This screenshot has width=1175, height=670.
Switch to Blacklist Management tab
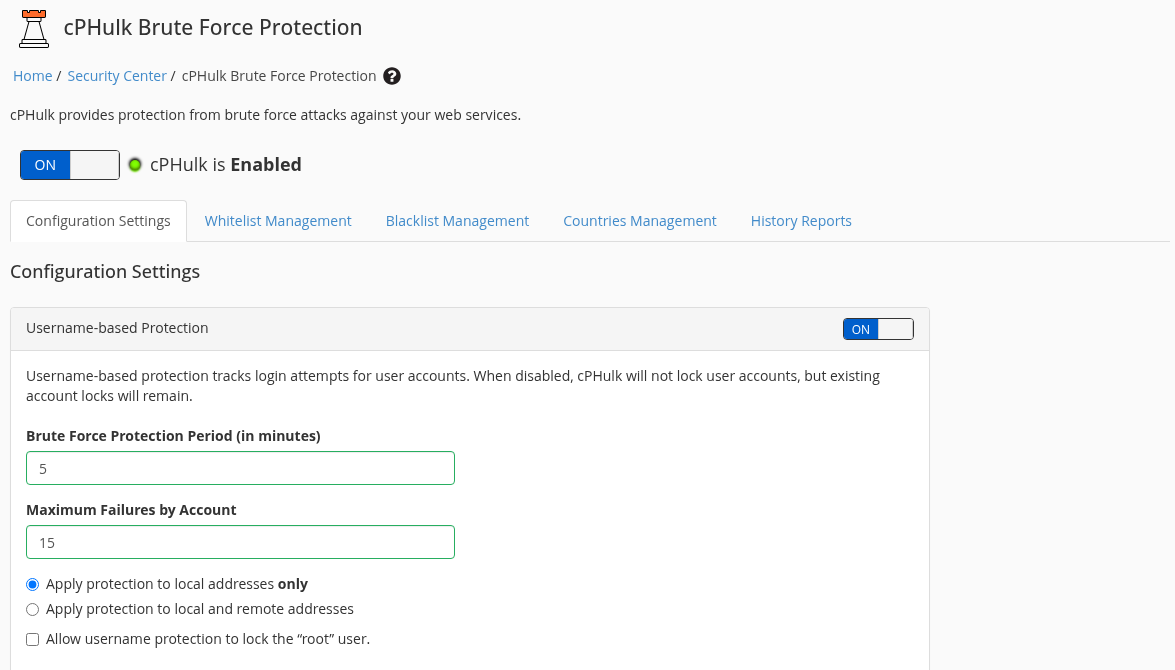(457, 221)
